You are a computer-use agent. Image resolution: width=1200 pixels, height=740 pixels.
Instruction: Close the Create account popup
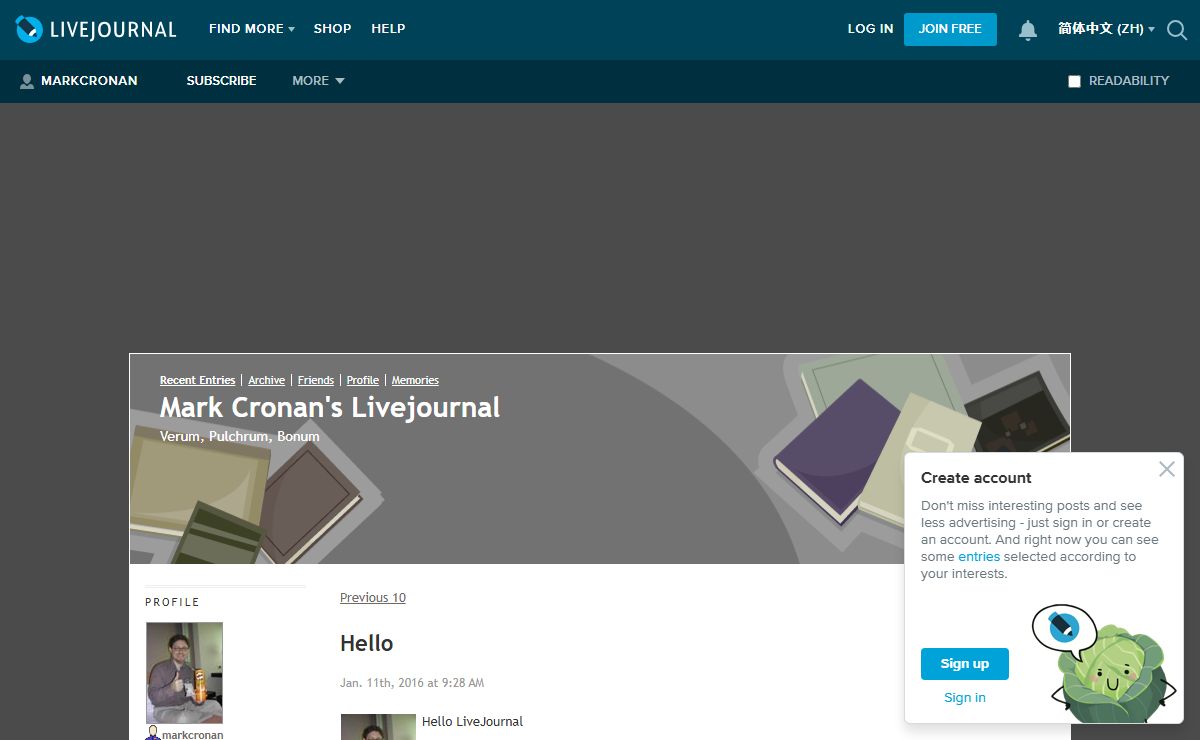tap(1166, 469)
